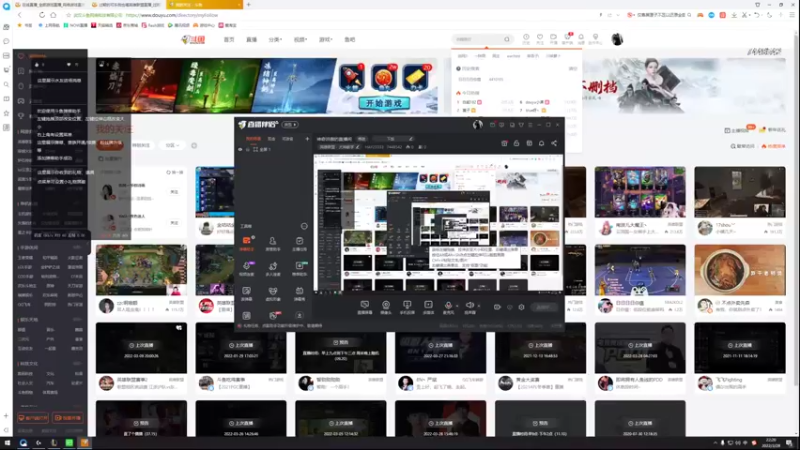Viewport: 800px width, 450px height.
Task: Click the lock icon in streaming tool toolbar
Action: point(516,143)
